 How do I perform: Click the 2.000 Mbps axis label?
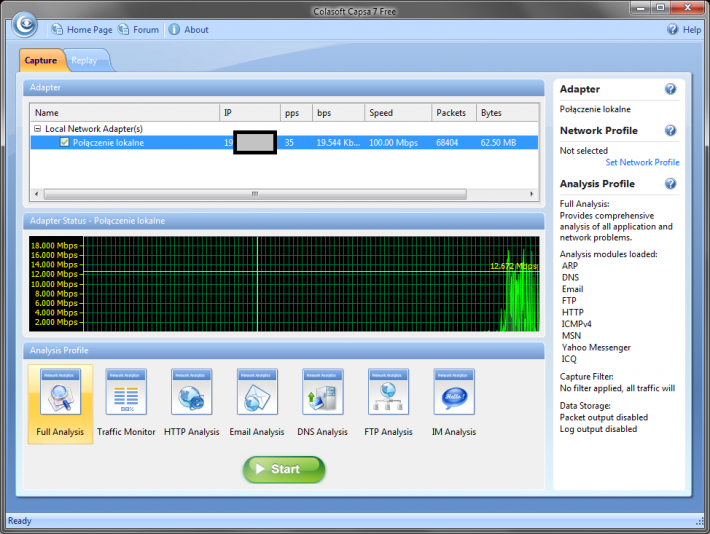[56, 322]
